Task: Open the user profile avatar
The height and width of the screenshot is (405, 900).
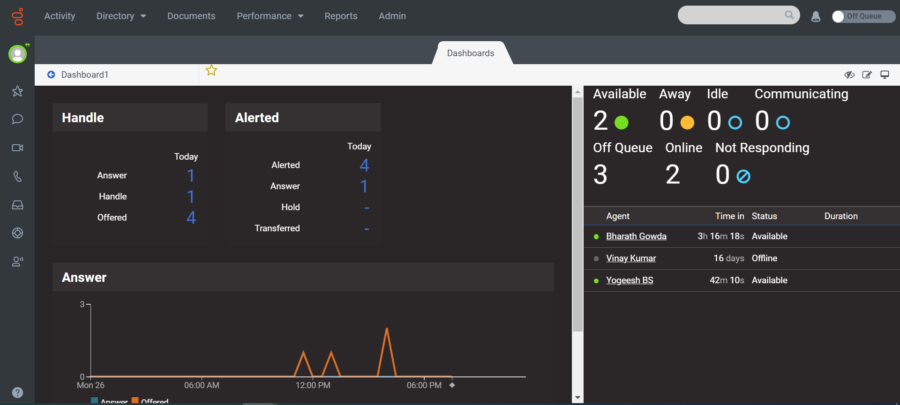Action: click(17, 54)
